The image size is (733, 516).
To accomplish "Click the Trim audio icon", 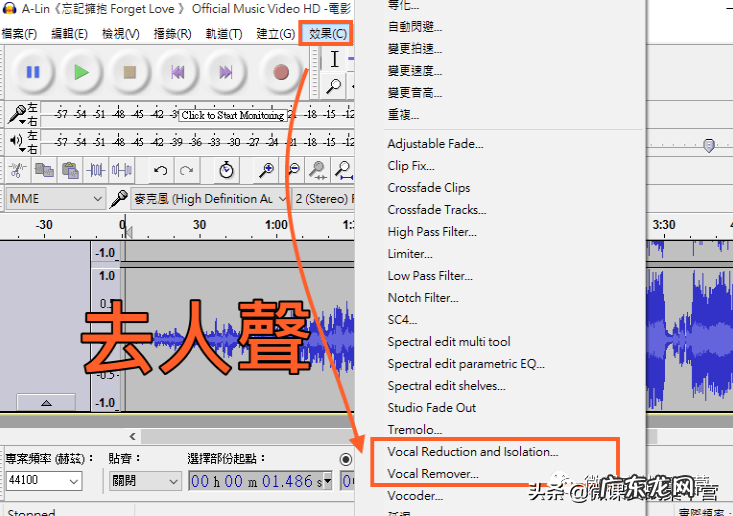I will [x=96, y=170].
